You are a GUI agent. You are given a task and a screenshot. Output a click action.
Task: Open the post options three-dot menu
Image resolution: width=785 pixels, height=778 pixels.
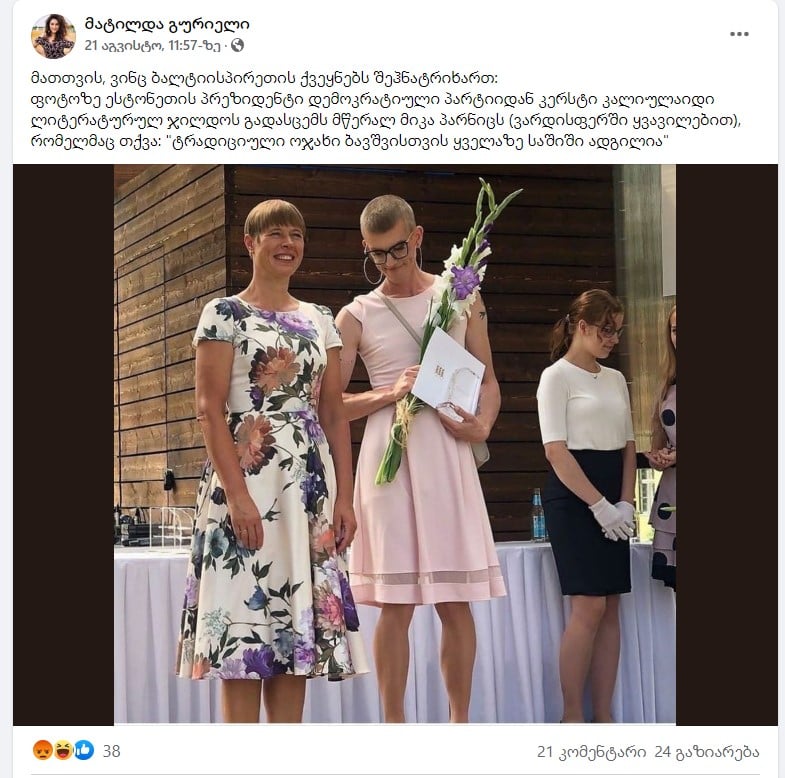739,34
